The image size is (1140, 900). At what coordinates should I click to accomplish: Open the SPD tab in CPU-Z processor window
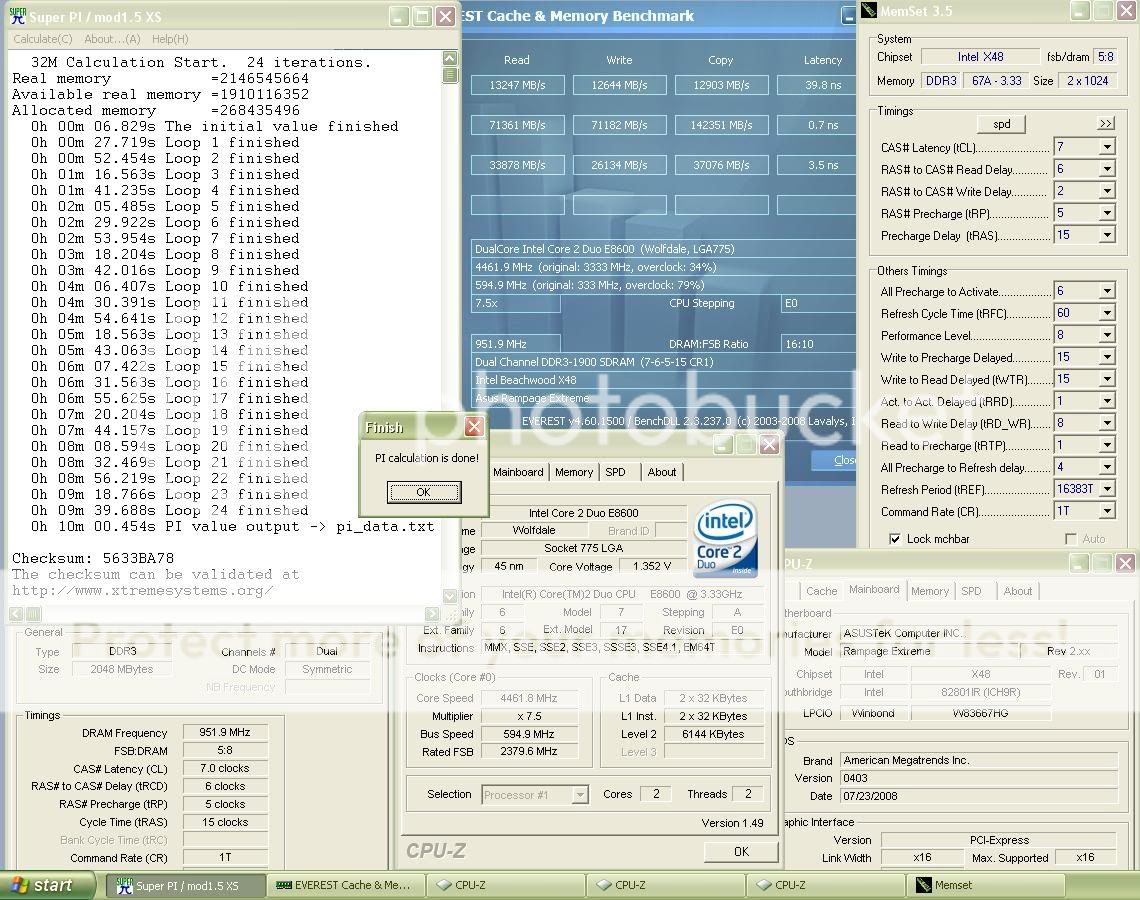tap(616, 472)
